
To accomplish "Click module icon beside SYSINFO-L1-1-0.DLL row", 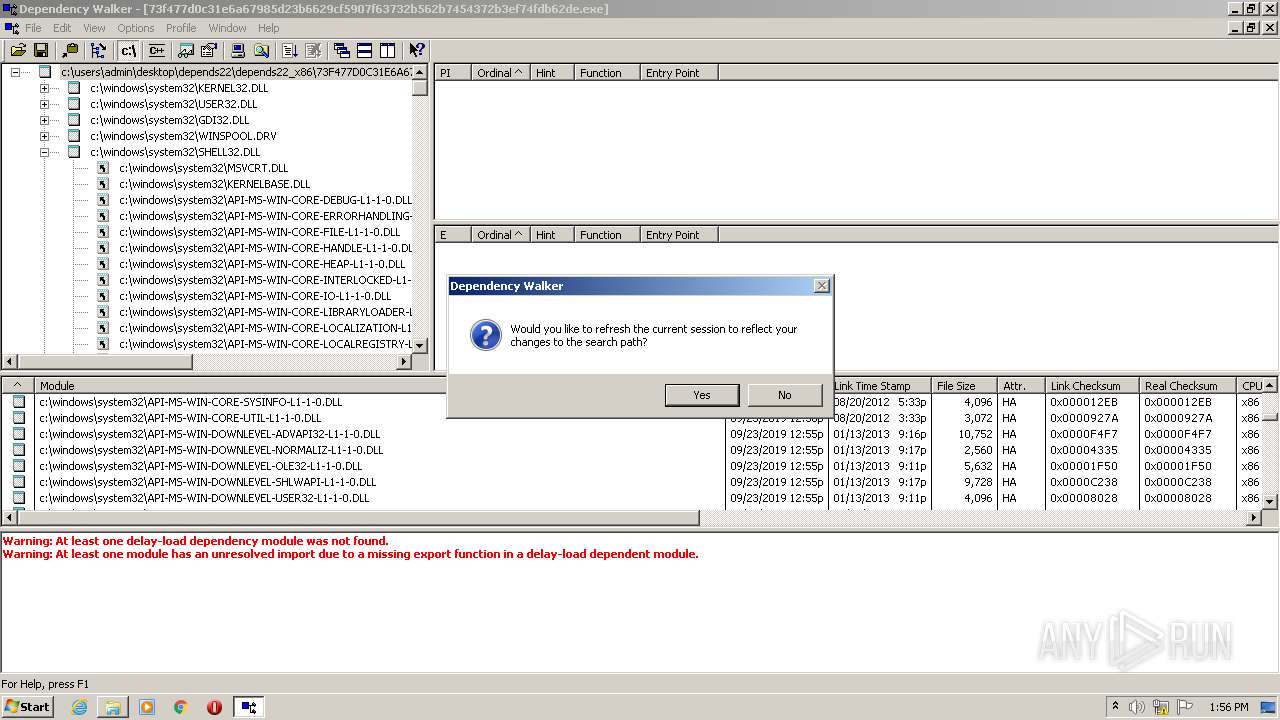I will (18, 402).
